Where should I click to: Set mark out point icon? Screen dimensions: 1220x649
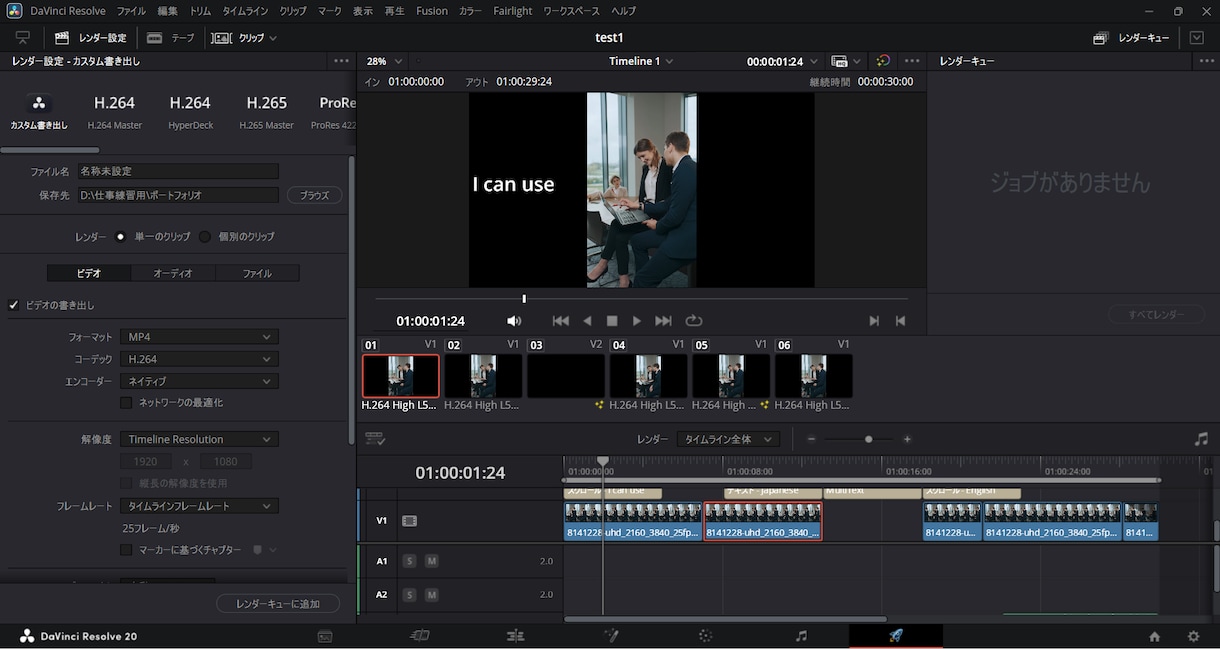(900, 321)
